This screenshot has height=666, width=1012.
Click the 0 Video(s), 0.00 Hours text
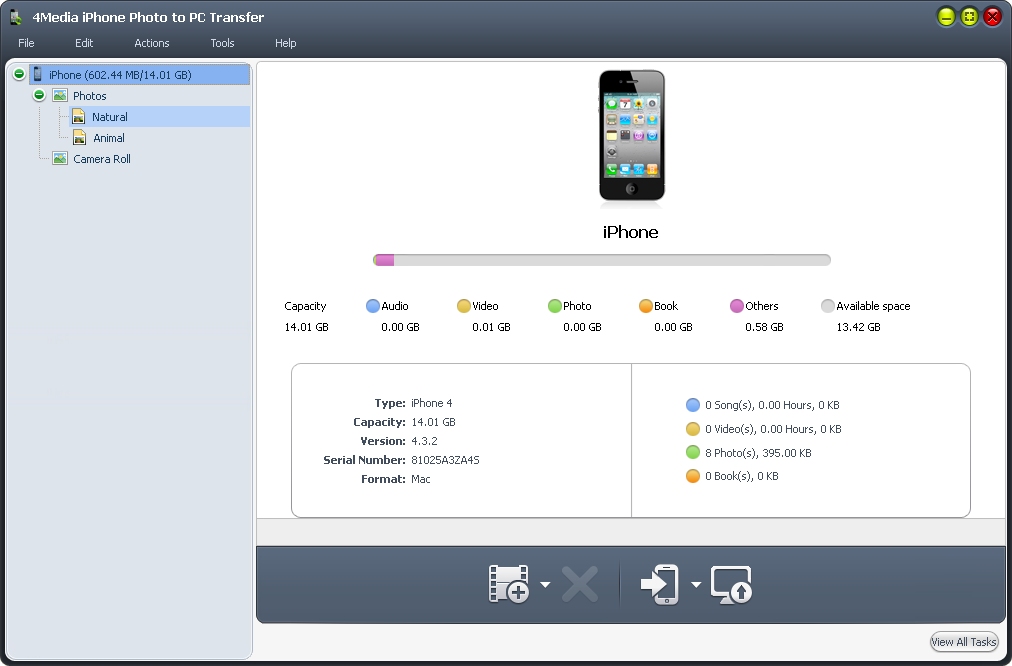tap(773, 429)
